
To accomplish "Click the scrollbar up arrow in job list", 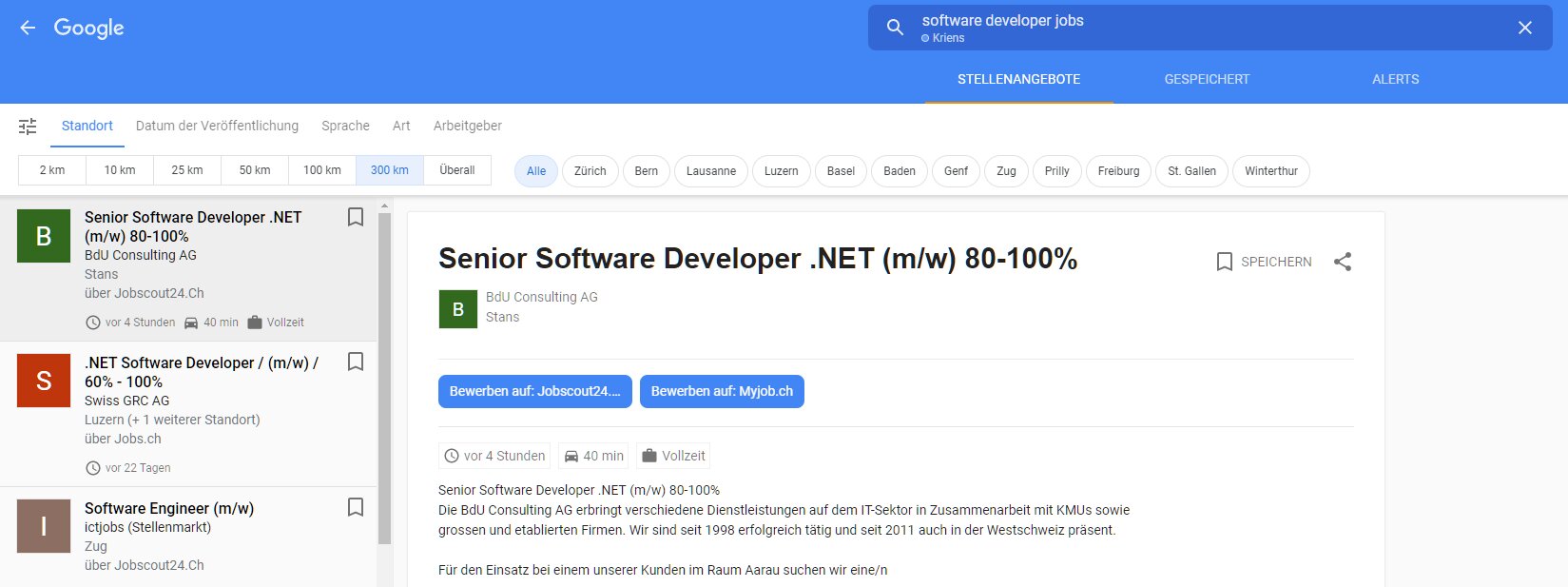I will tap(384, 205).
